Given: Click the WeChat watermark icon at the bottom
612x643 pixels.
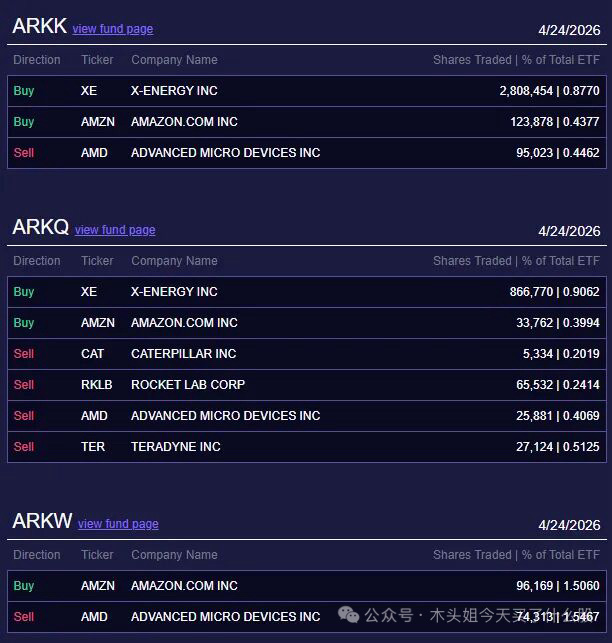Looking at the screenshot, I should tap(351, 615).
